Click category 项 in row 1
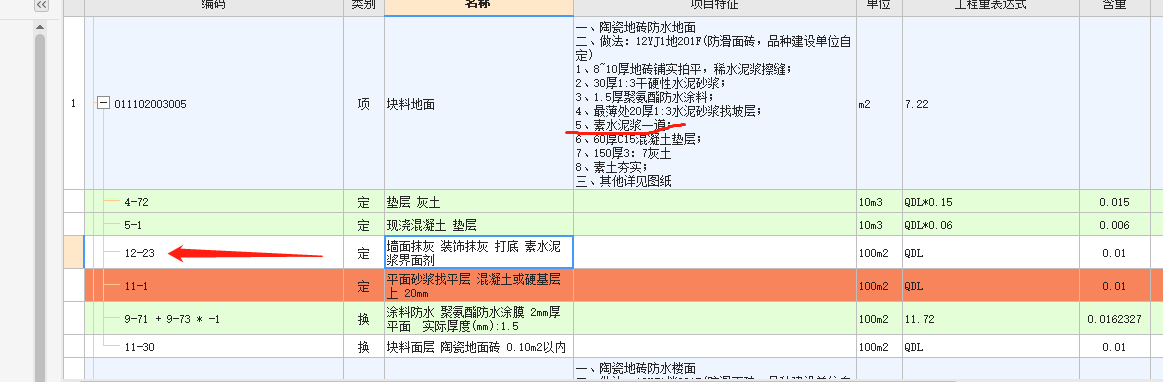The height and width of the screenshot is (382, 1163). coord(363,104)
